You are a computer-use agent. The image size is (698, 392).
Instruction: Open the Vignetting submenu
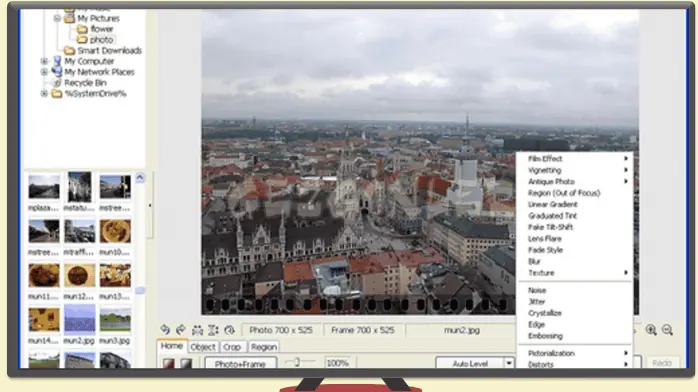pyautogui.click(x=575, y=170)
